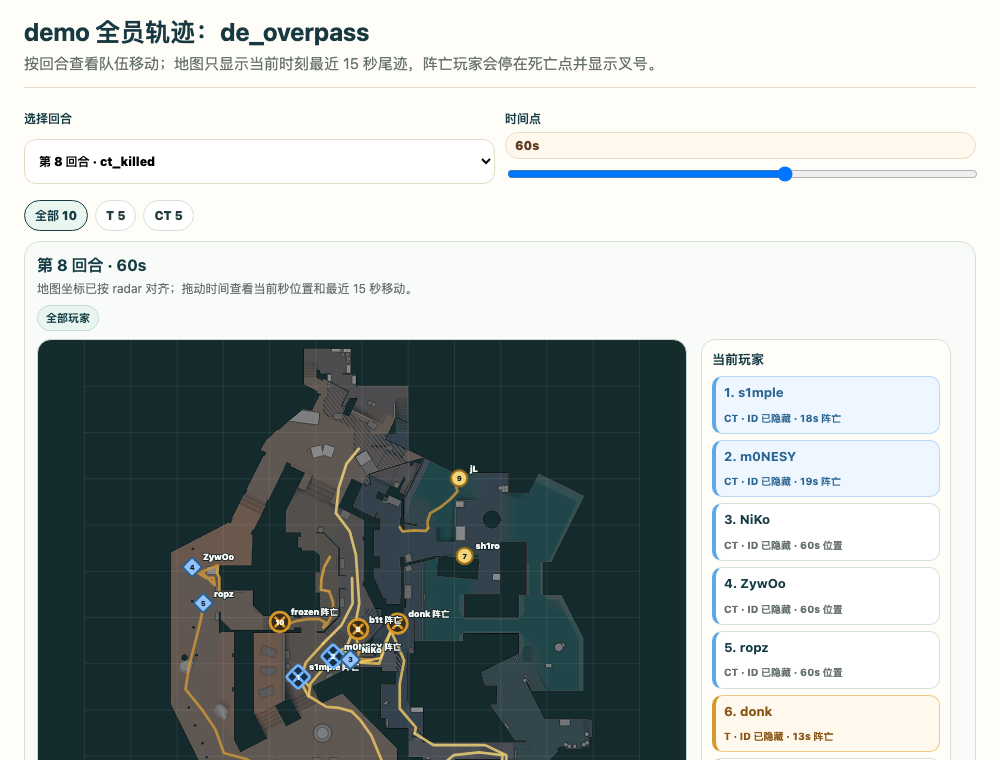Click s1mple's crossed diamond marker 1
The image size is (1000, 760).
pyautogui.click(x=298, y=676)
